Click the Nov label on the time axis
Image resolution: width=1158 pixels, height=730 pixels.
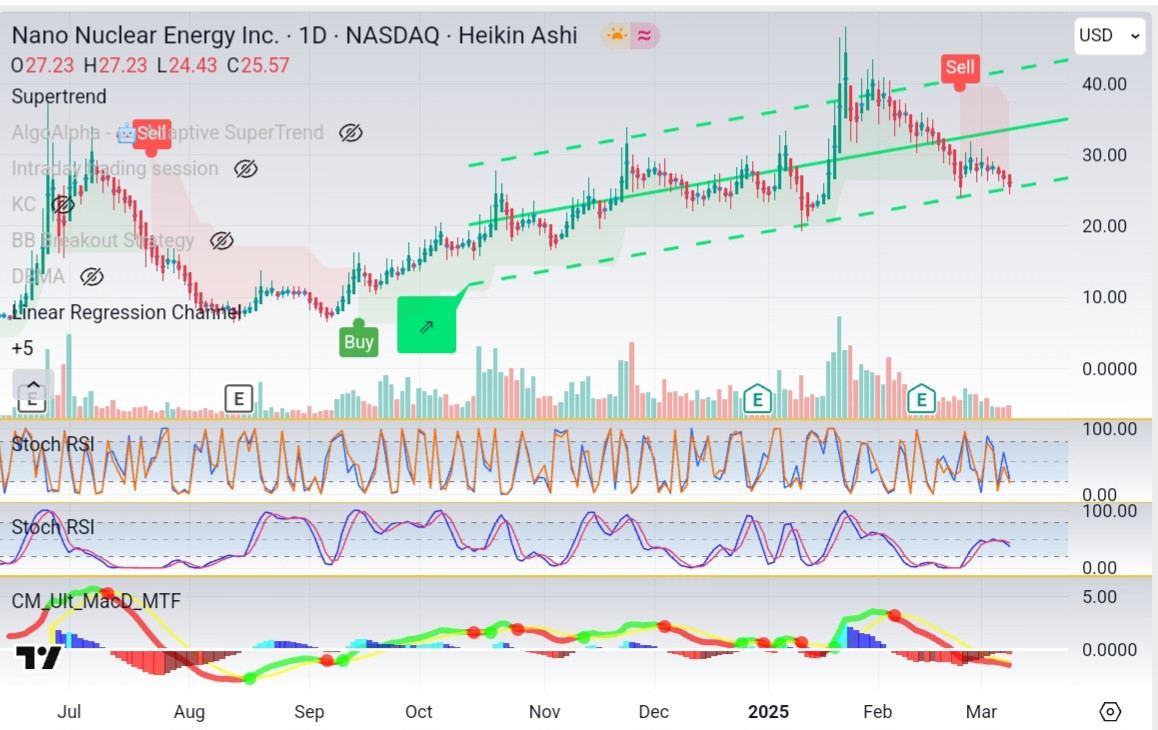pyautogui.click(x=544, y=712)
